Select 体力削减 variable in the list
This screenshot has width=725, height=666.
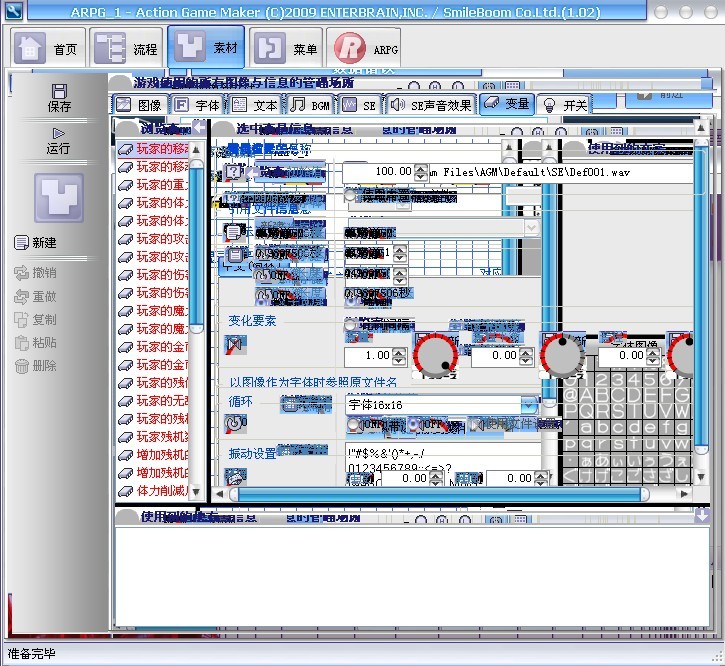click(x=160, y=491)
